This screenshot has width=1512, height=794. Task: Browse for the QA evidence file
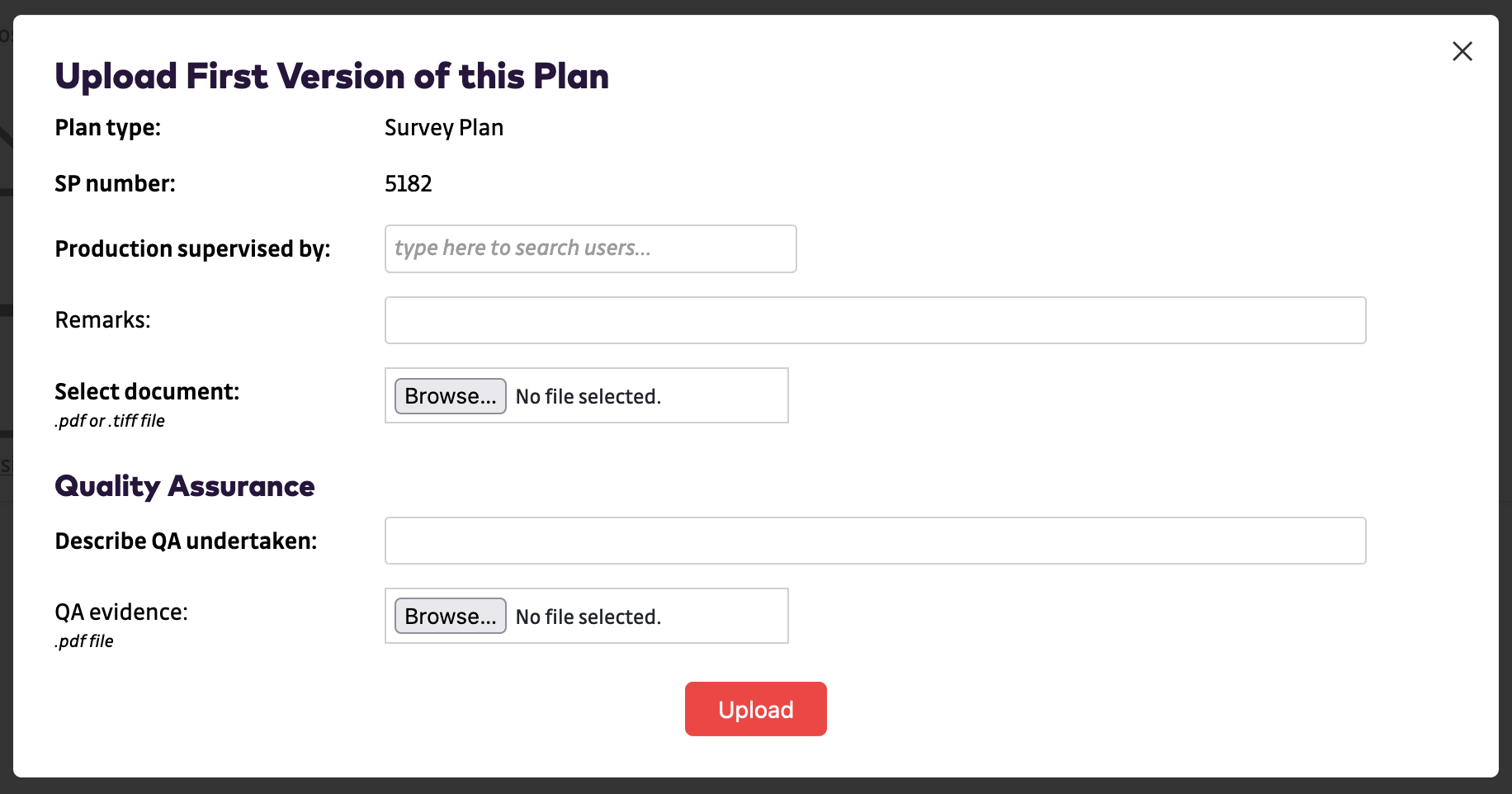[450, 617]
